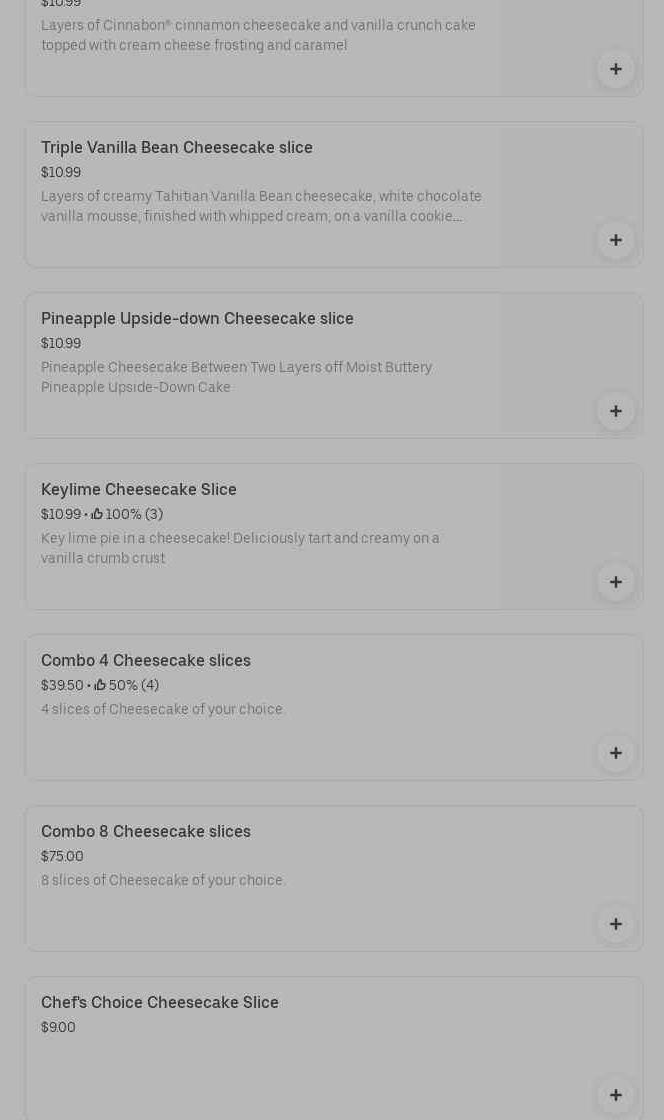Add Combo 4 Cheesecake slices to cart

(615, 753)
